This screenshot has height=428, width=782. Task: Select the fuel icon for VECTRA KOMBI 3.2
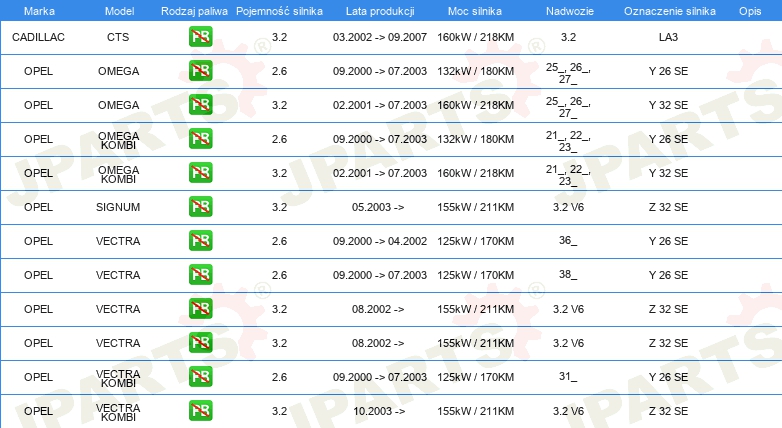click(200, 411)
